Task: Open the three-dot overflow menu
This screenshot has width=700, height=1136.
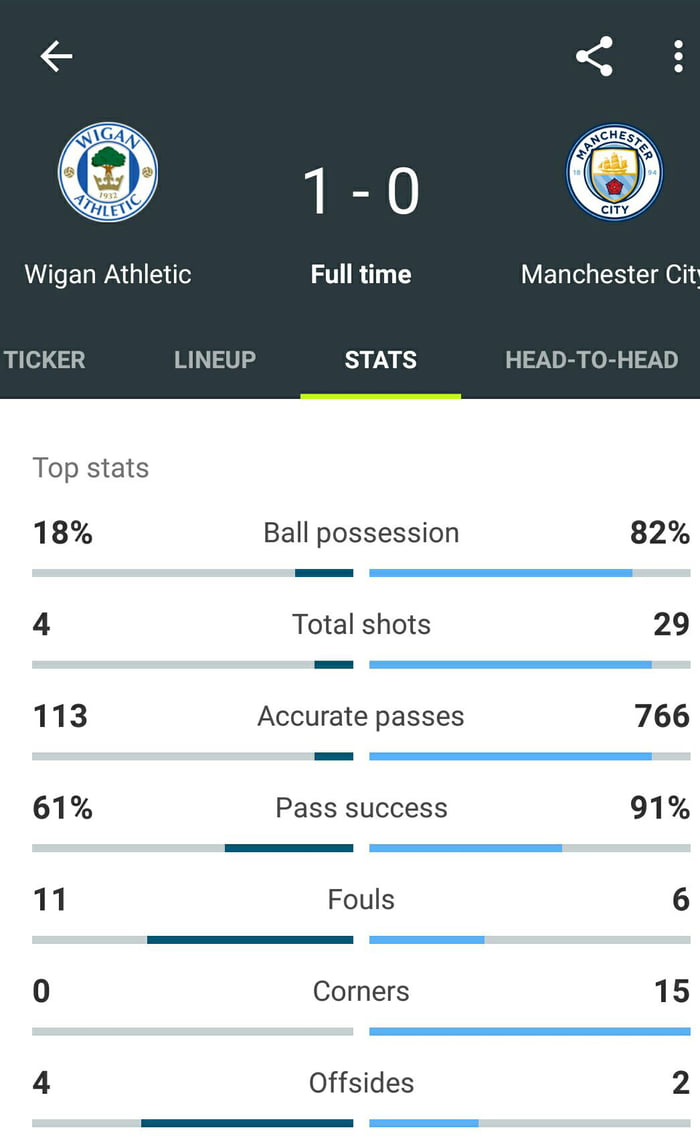Action: 678,57
